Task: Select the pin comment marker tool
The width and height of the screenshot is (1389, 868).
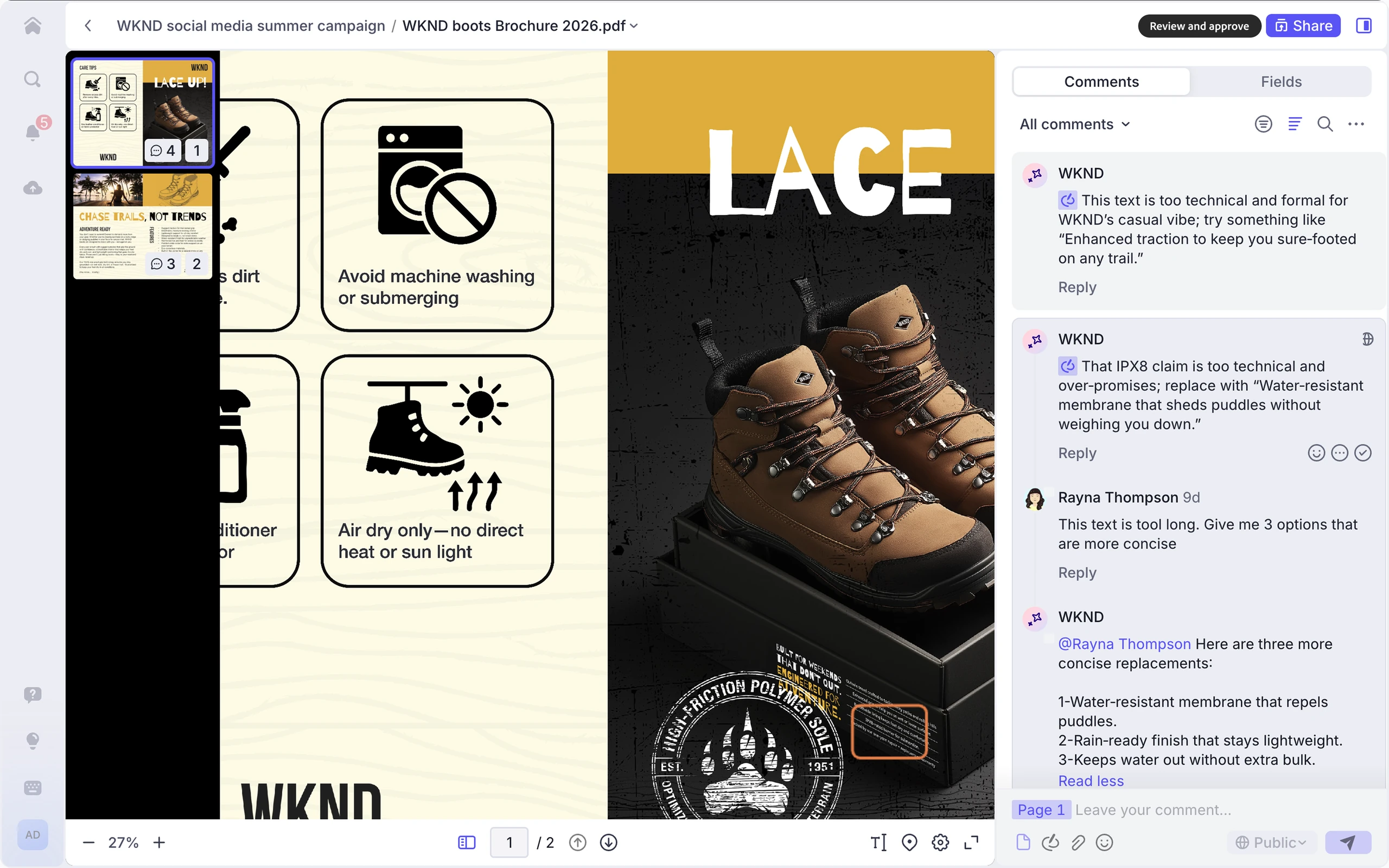Action: pyautogui.click(x=909, y=842)
